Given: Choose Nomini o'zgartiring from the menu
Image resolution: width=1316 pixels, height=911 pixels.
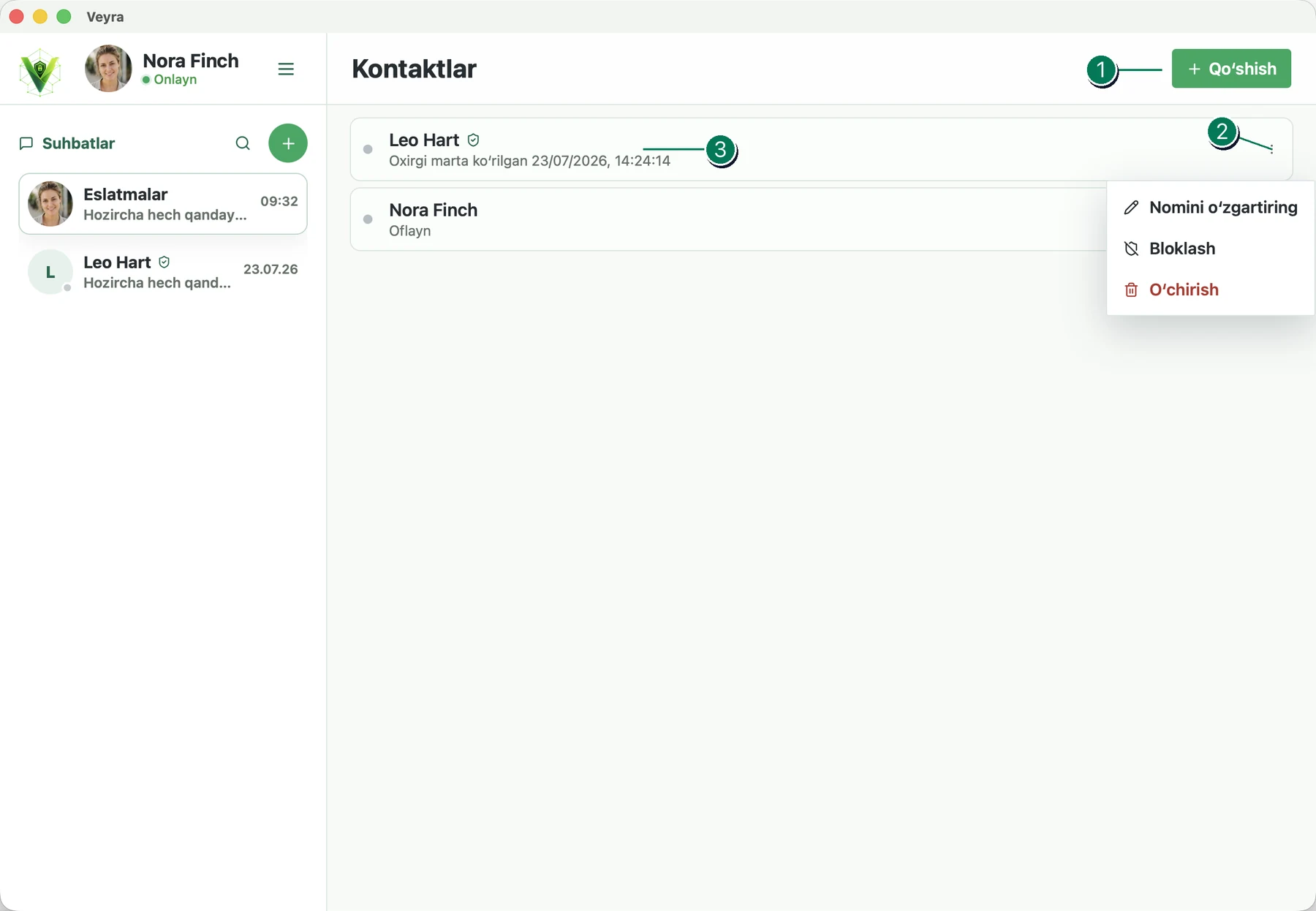Looking at the screenshot, I should click(1211, 208).
